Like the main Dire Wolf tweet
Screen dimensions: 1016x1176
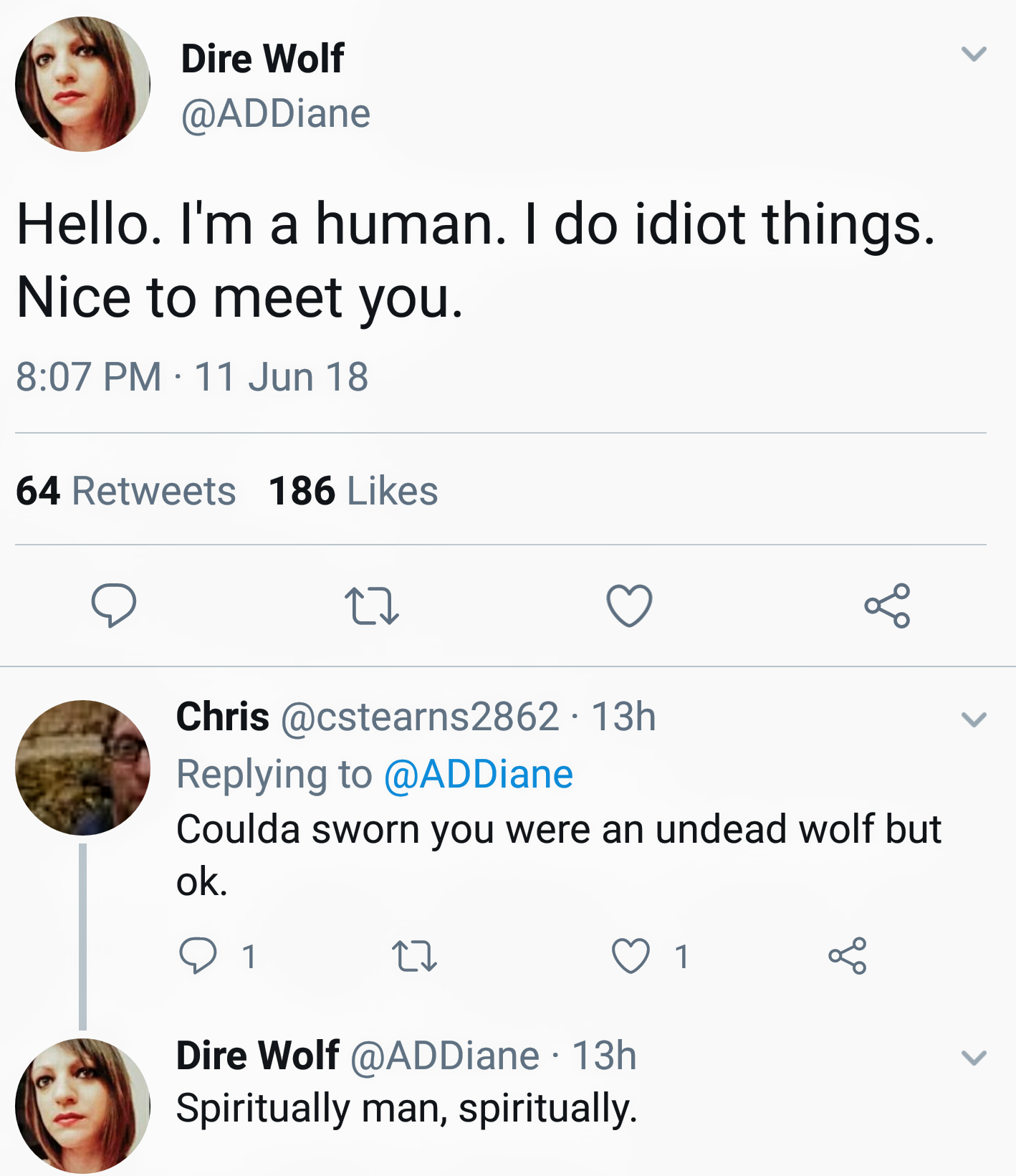click(629, 606)
